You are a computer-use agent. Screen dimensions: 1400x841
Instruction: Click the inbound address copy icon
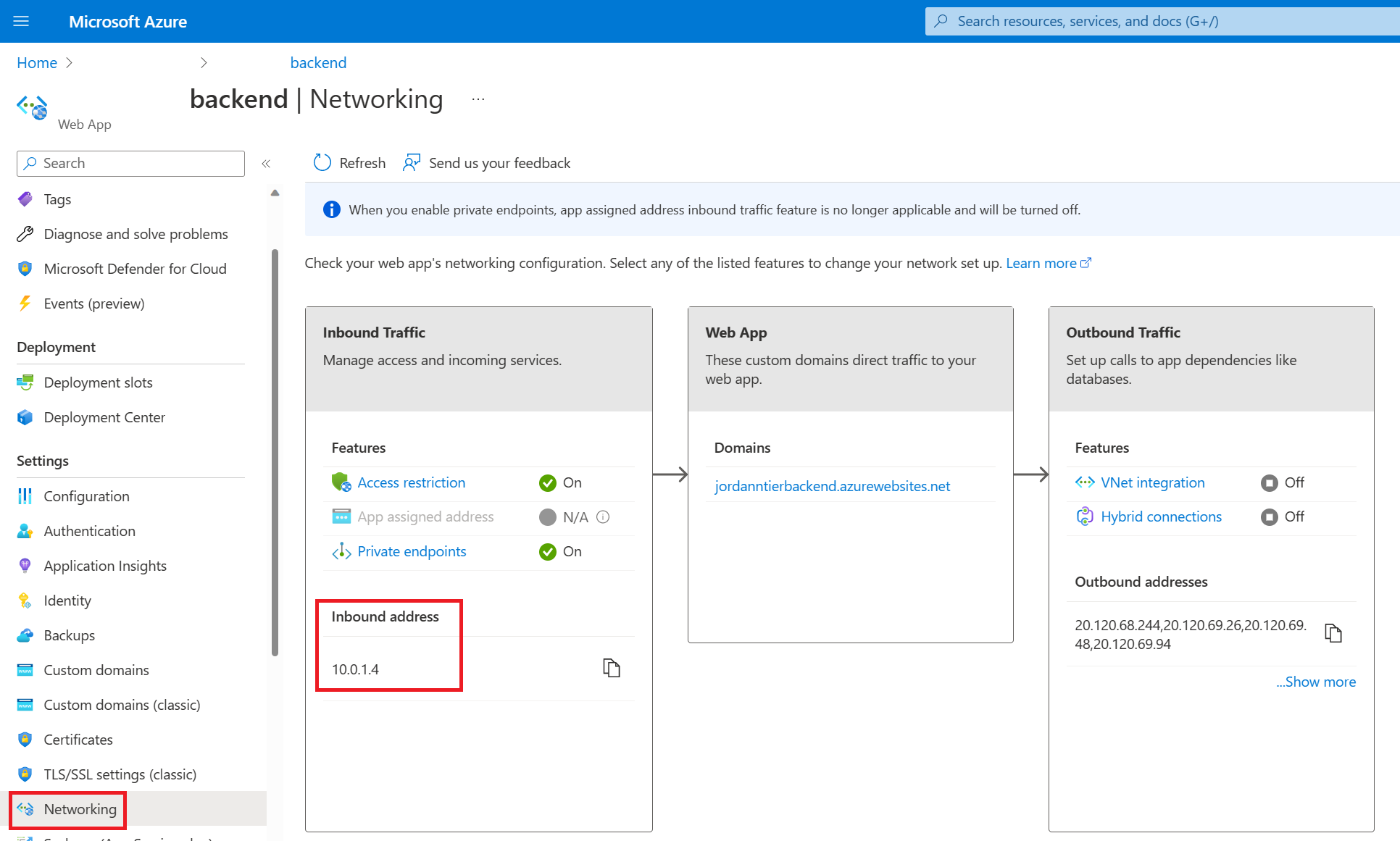point(611,667)
